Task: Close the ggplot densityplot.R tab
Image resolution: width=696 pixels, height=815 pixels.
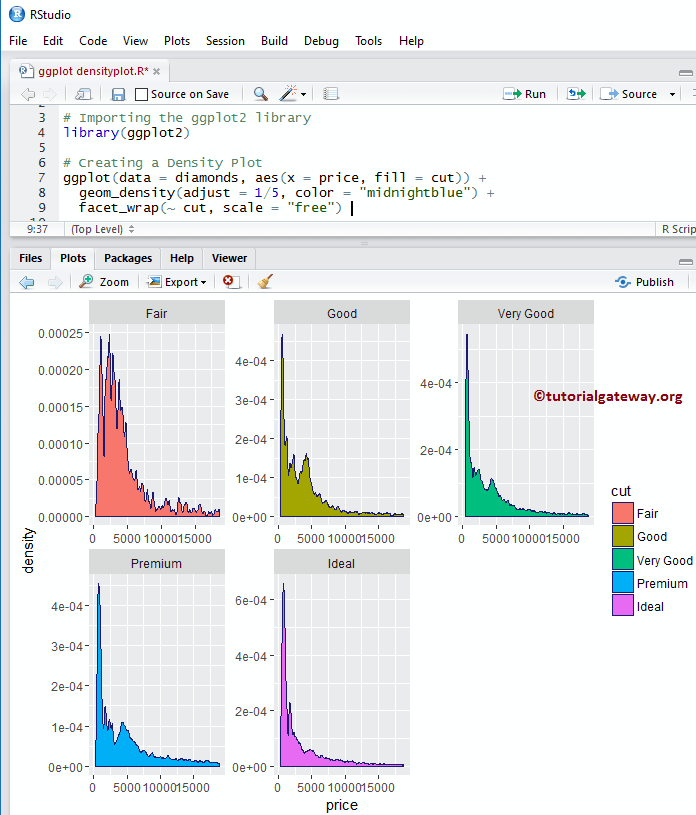Action: (x=156, y=72)
